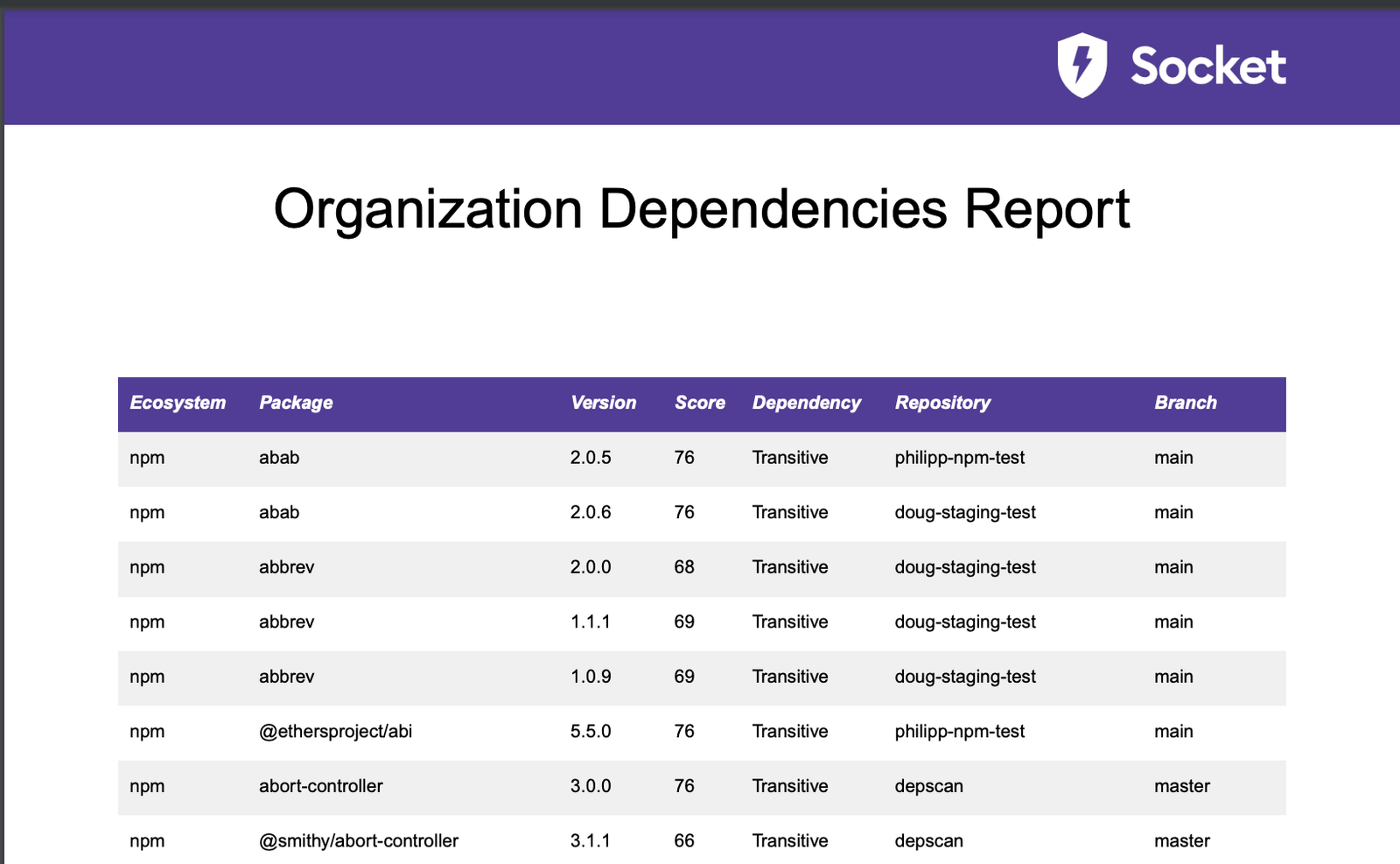Click master branch in @smithy/abort-controller row
Screen dimensions: 1400x864
coord(1182,840)
